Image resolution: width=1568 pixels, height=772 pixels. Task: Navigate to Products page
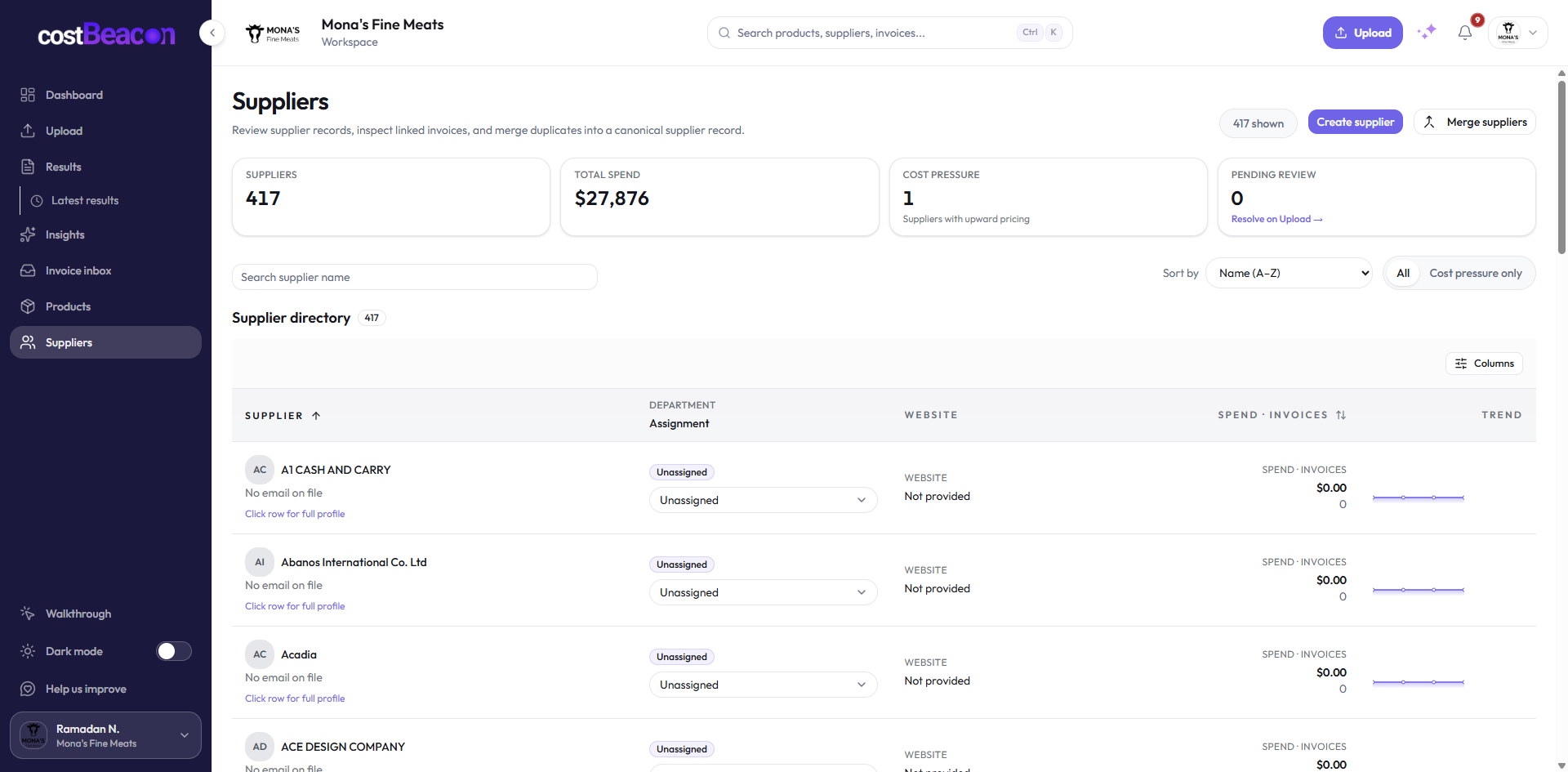[105, 306]
